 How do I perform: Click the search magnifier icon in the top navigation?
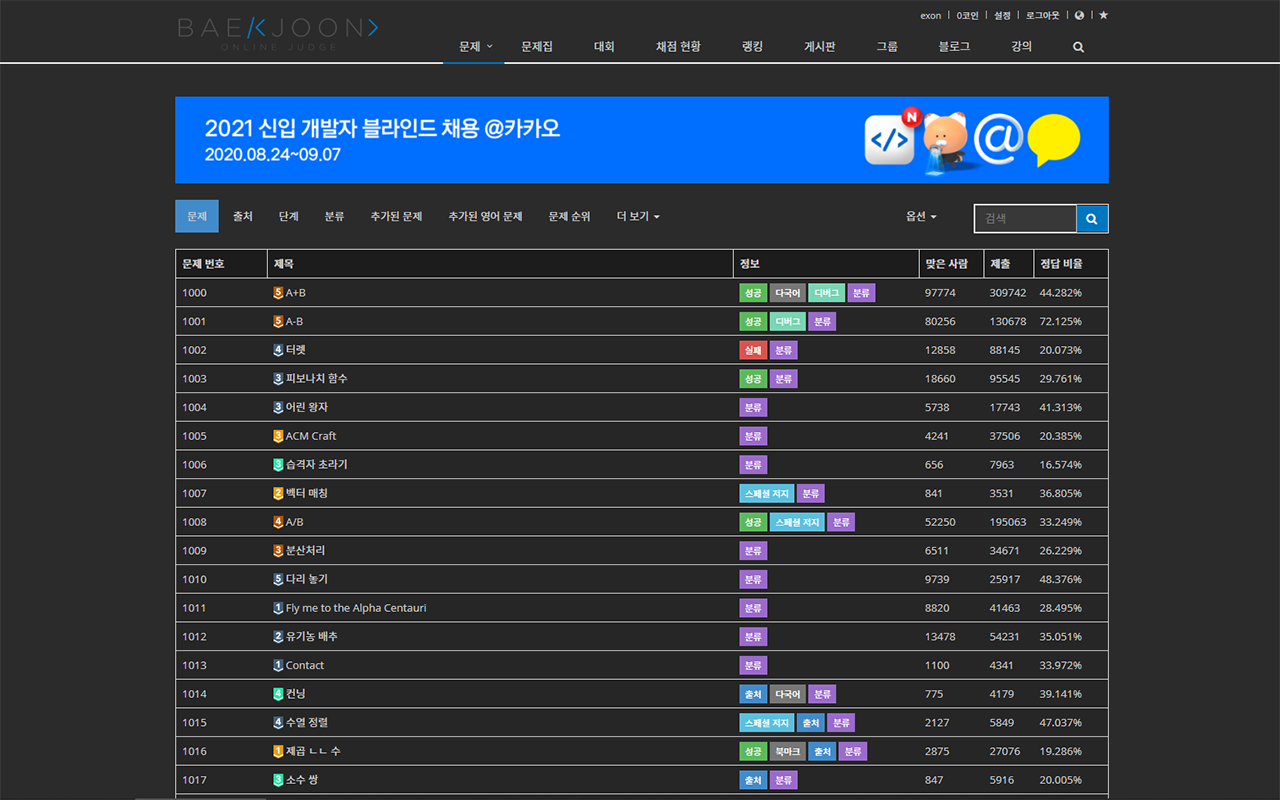1078,47
